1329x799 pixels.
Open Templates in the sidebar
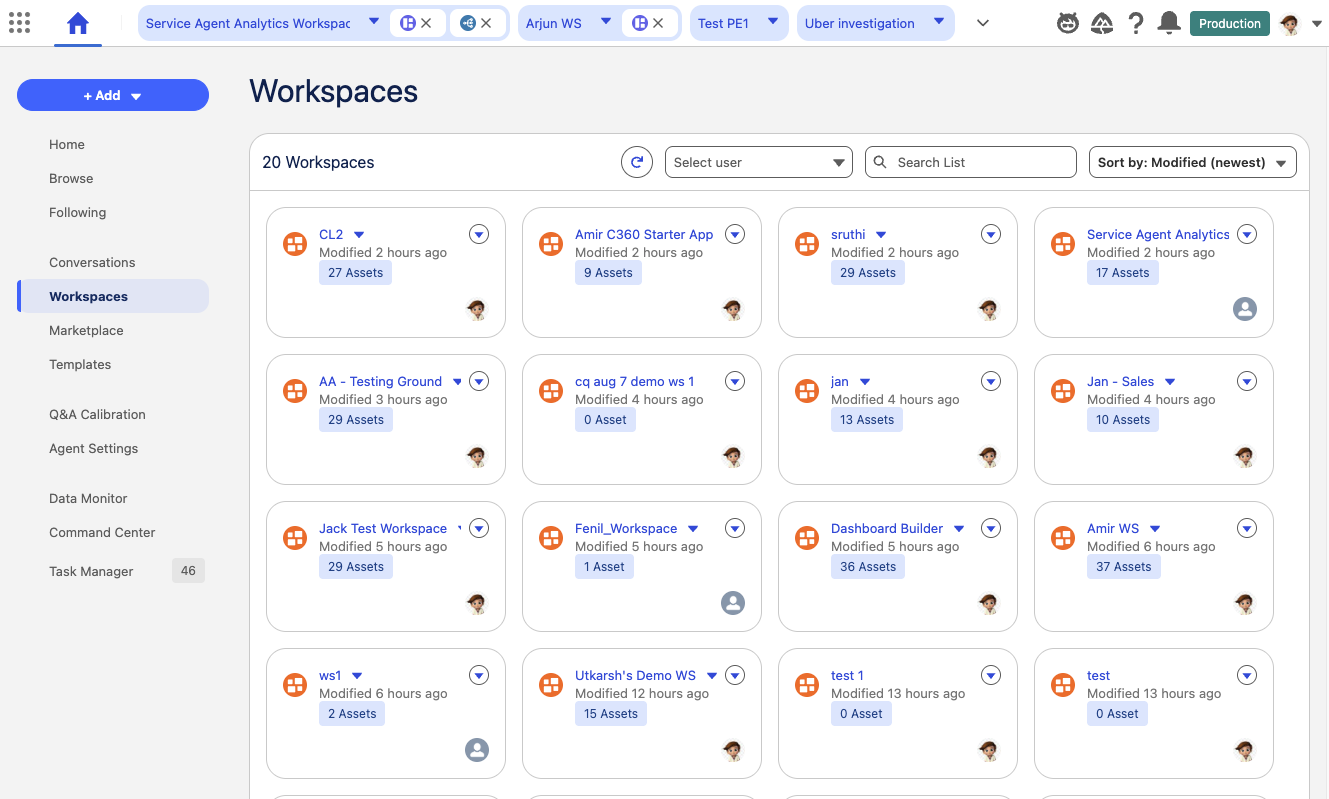pos(80,364)
